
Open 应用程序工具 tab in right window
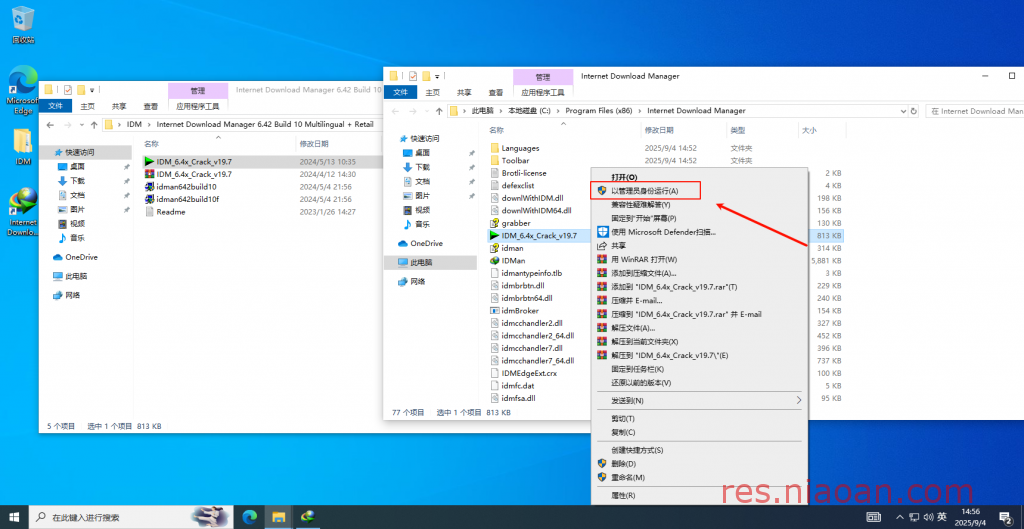coord(543,93)
